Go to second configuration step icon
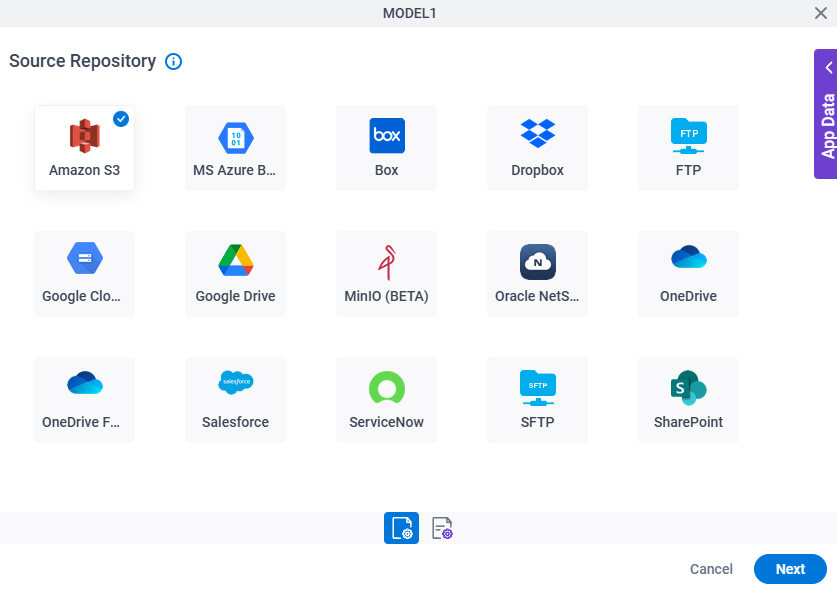This screenshot has width=837, height=590. click(442, 528)
